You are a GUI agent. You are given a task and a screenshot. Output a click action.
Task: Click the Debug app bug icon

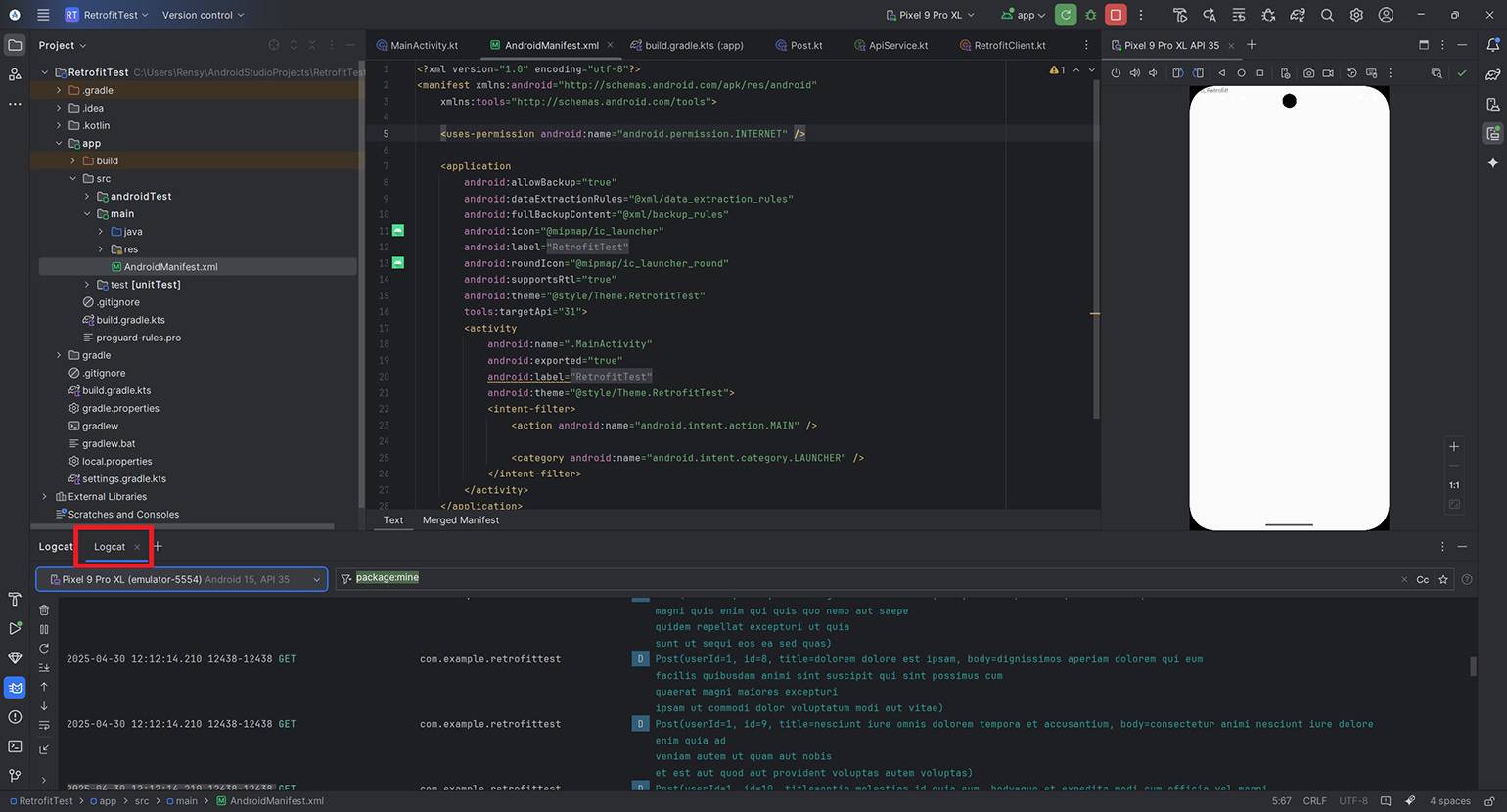1090,15
